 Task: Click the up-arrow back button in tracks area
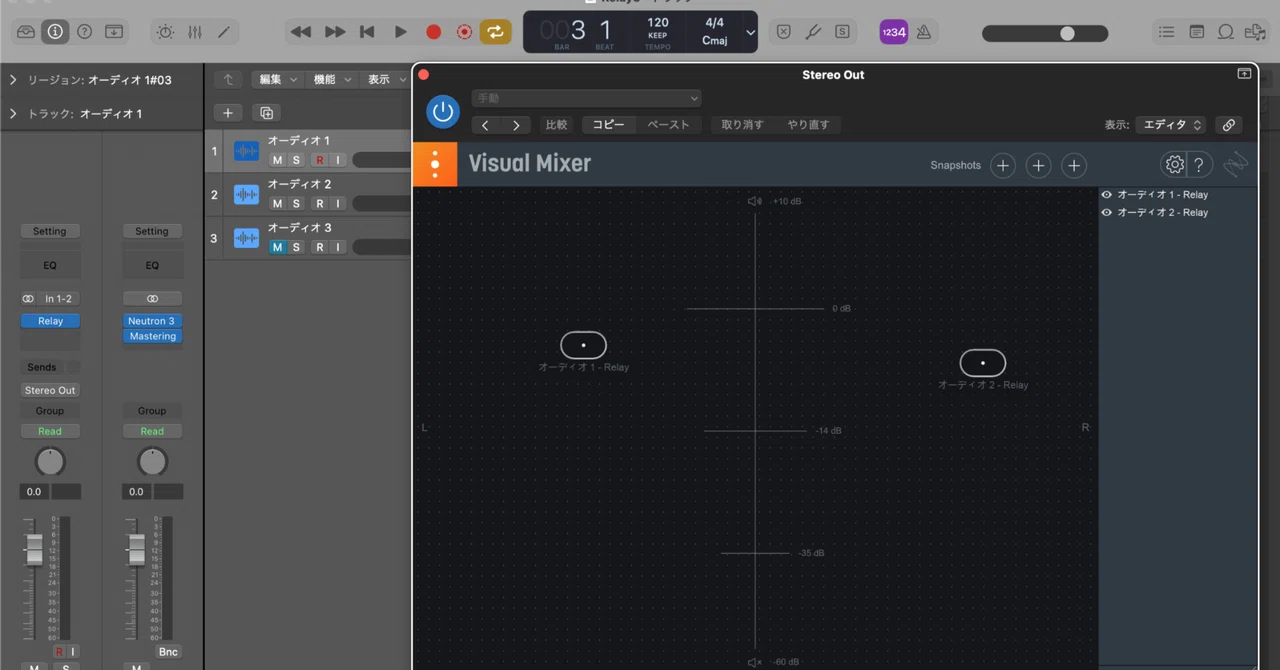coord(228,80)
